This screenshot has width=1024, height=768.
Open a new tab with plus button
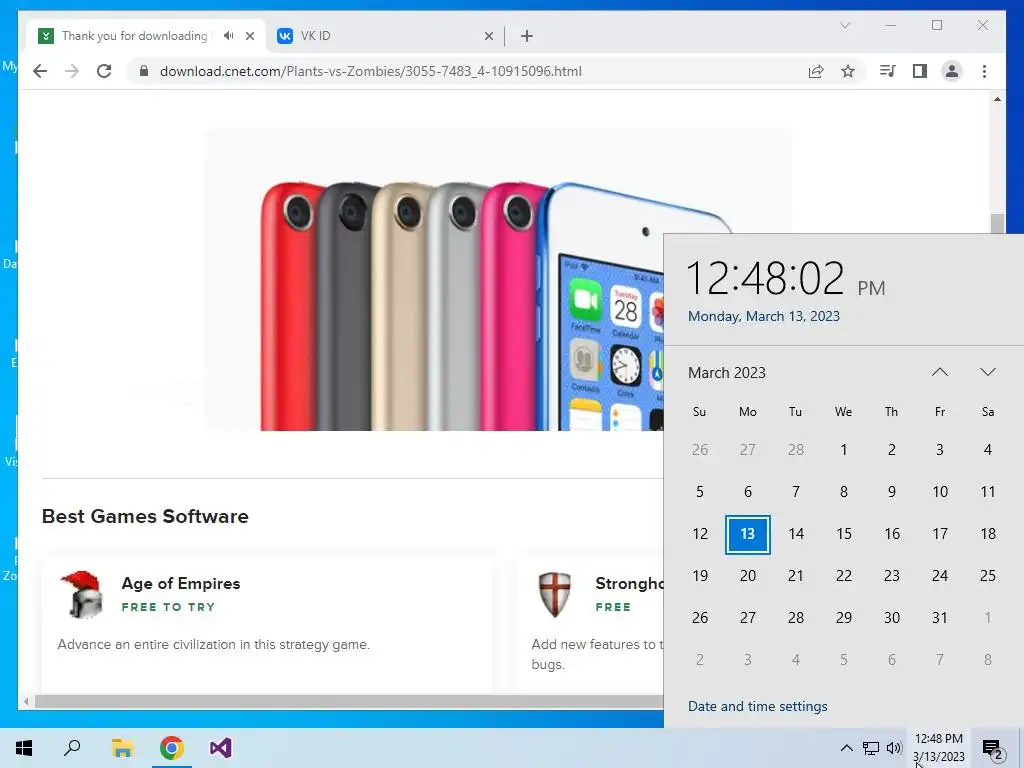pyautogui.click(x=527, y=36)
